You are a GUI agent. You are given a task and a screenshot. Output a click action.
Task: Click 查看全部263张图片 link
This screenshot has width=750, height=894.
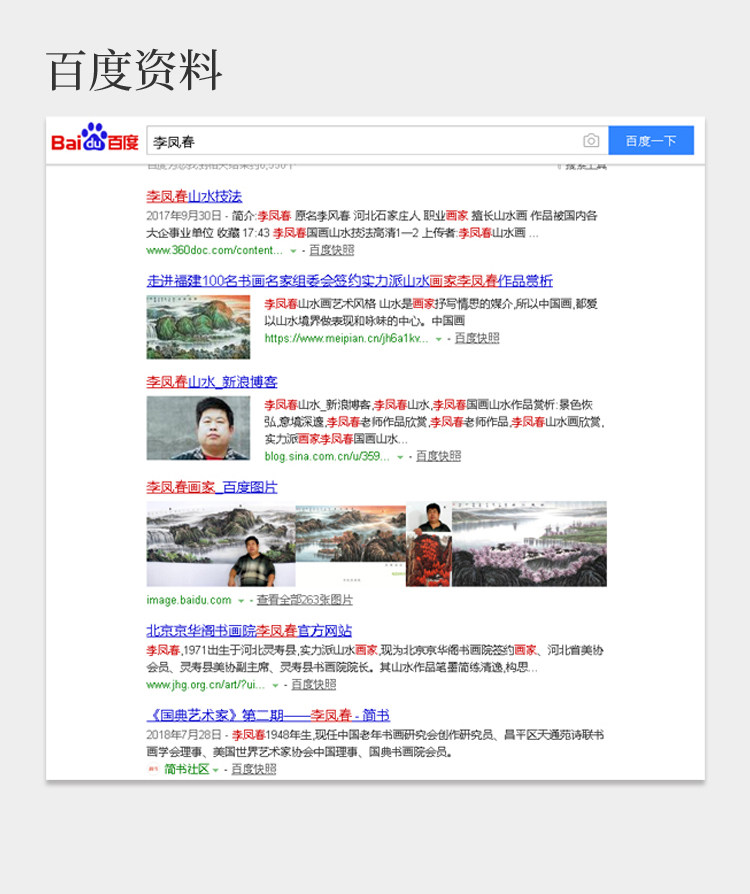tap(305, 600)
